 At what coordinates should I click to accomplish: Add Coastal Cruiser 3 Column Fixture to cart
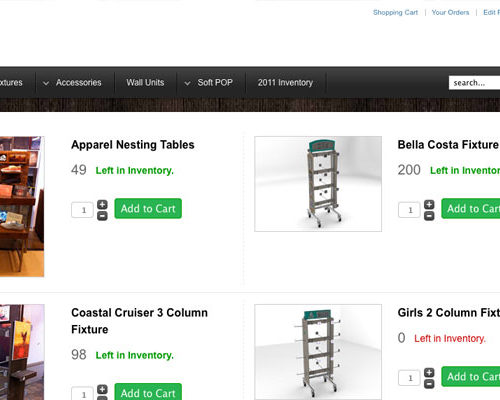coord(148,392)
